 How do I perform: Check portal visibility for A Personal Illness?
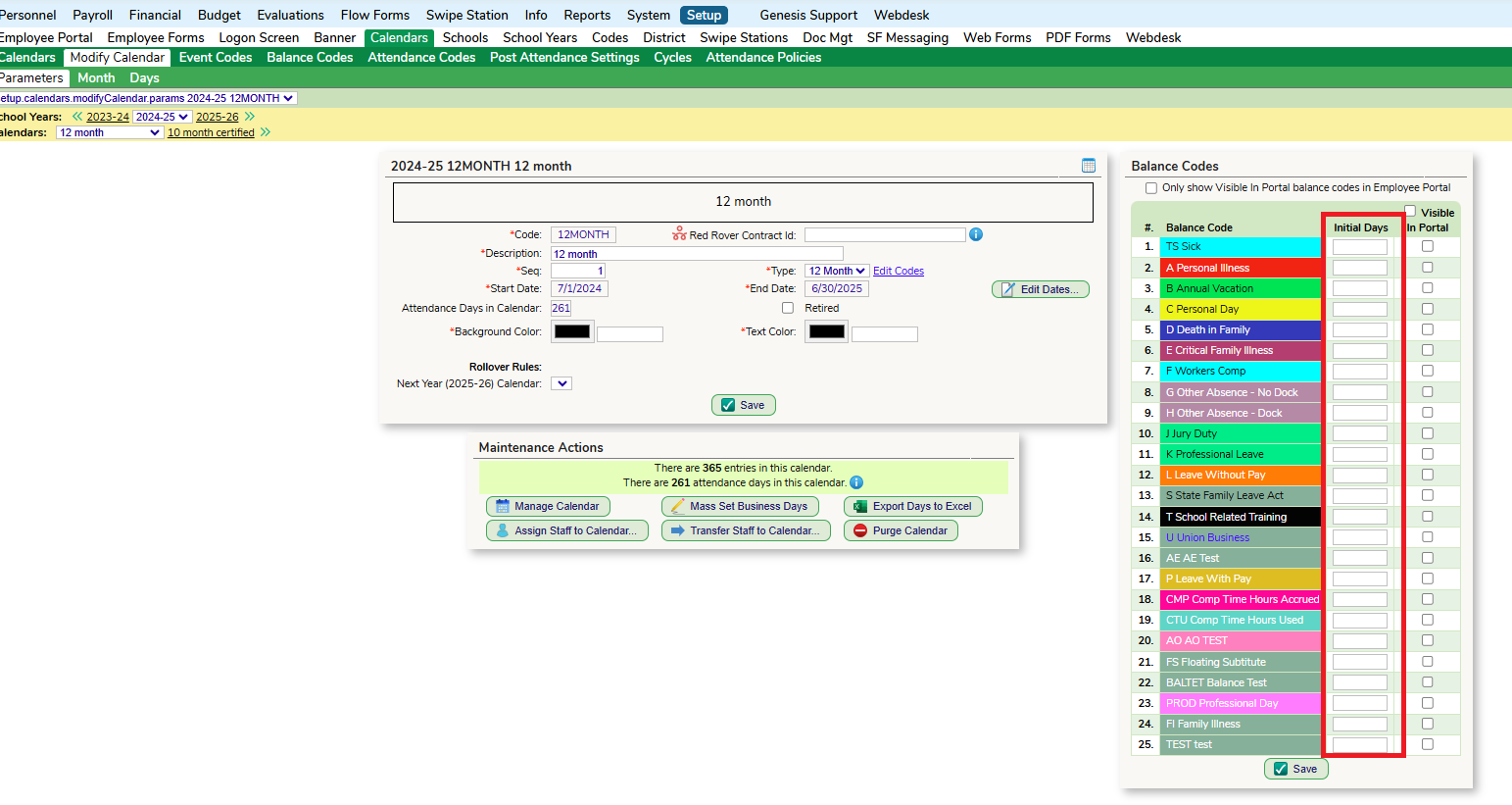coord(1428,267)
